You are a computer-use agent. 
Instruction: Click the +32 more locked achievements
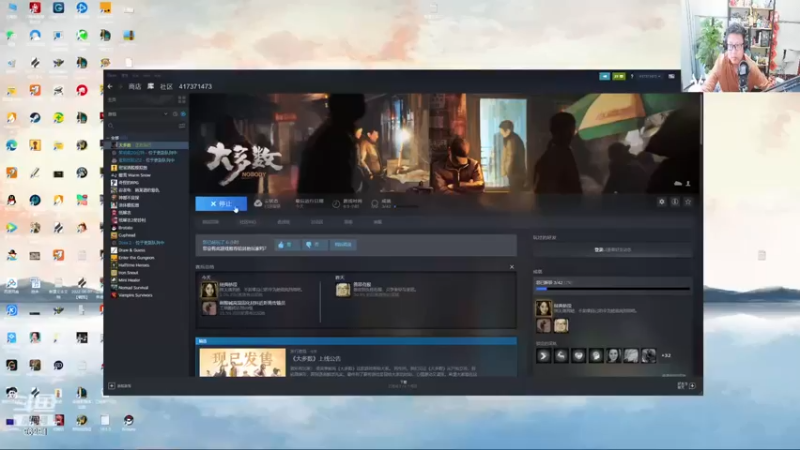click(x=666, y=356)
